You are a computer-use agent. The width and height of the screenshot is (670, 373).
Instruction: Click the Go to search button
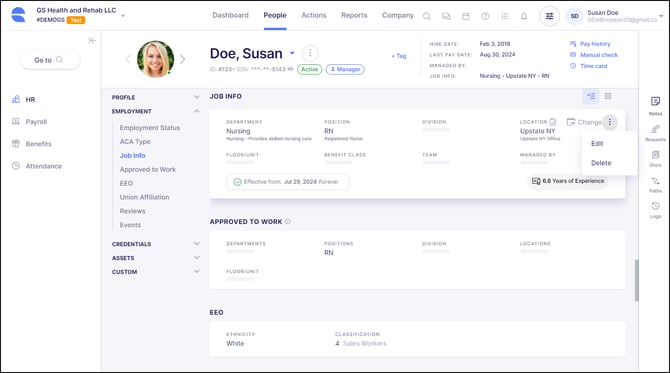[50, 60]
